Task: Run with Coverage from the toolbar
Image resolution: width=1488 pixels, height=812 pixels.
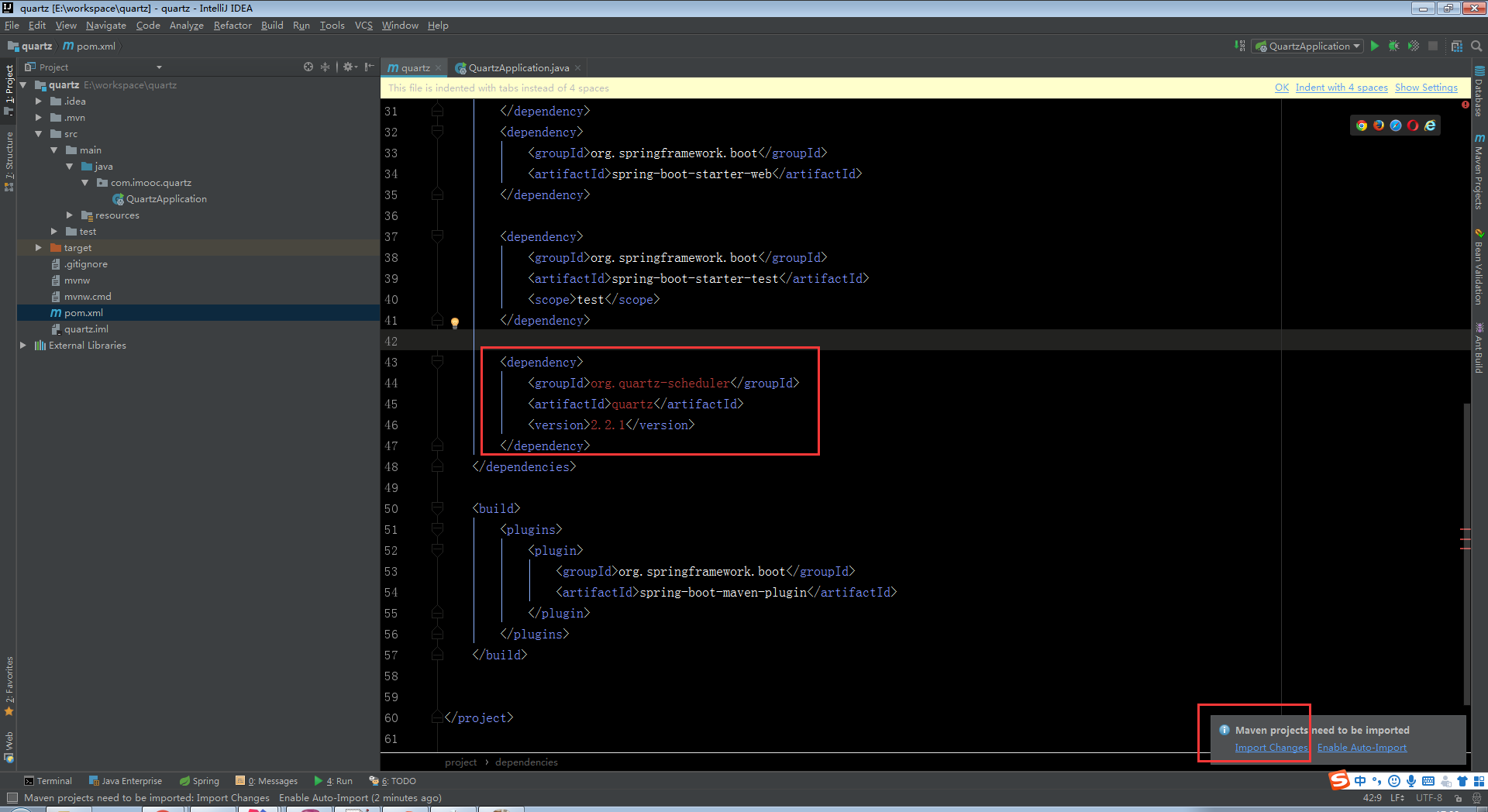Action: (x=1414, y=46)
